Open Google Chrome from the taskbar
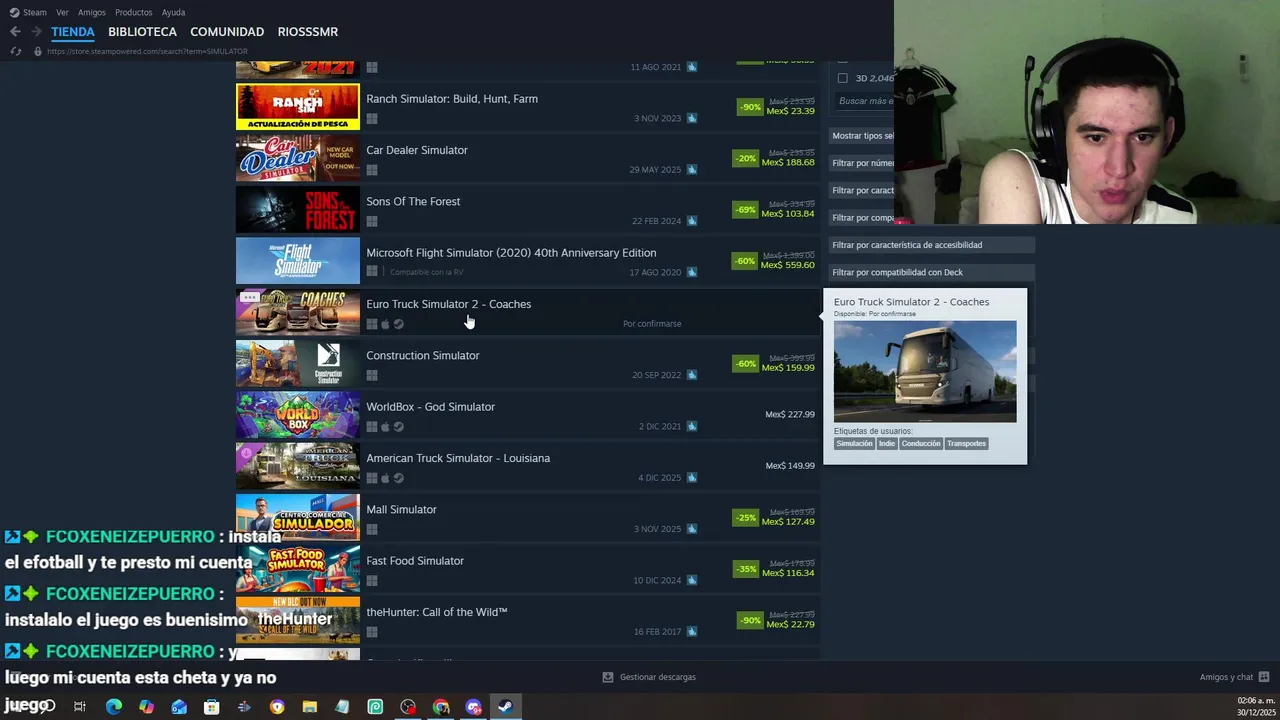 click(x=441, y=707)
